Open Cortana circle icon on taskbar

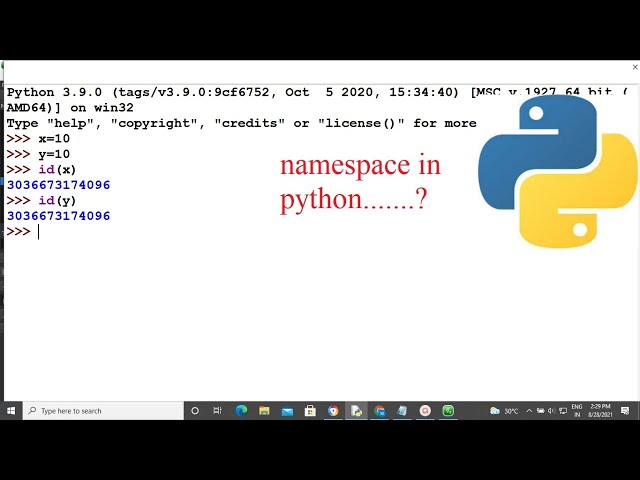pos(195,411)
